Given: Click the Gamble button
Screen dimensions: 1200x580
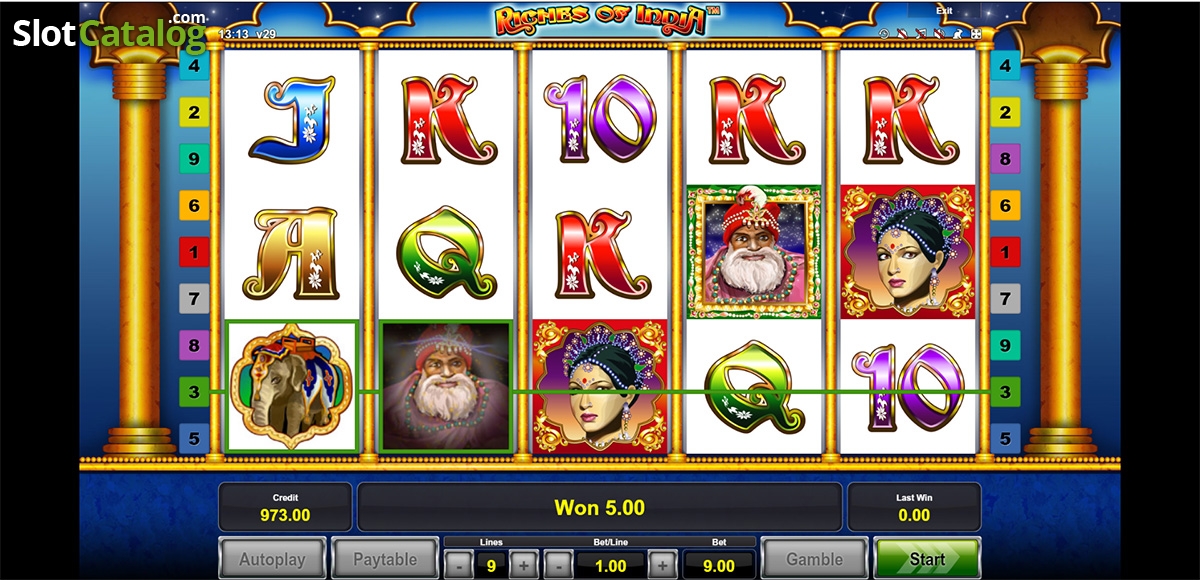Looking at the screenshot, I should click(x=814, y=560).
